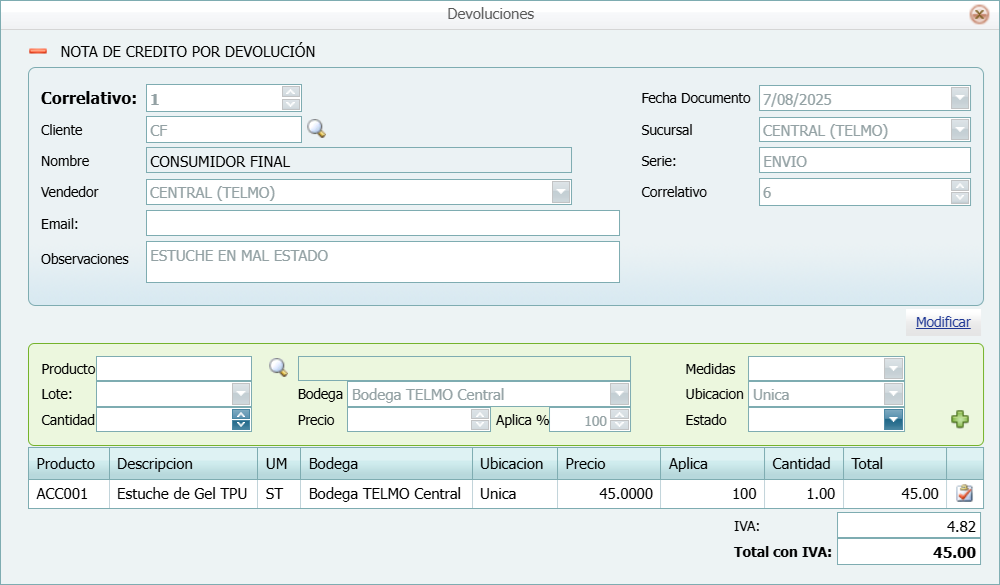Add the item using the green plus icon
Screen dimensions: 1000x585
pyautogui.click(x=960, y=419)
